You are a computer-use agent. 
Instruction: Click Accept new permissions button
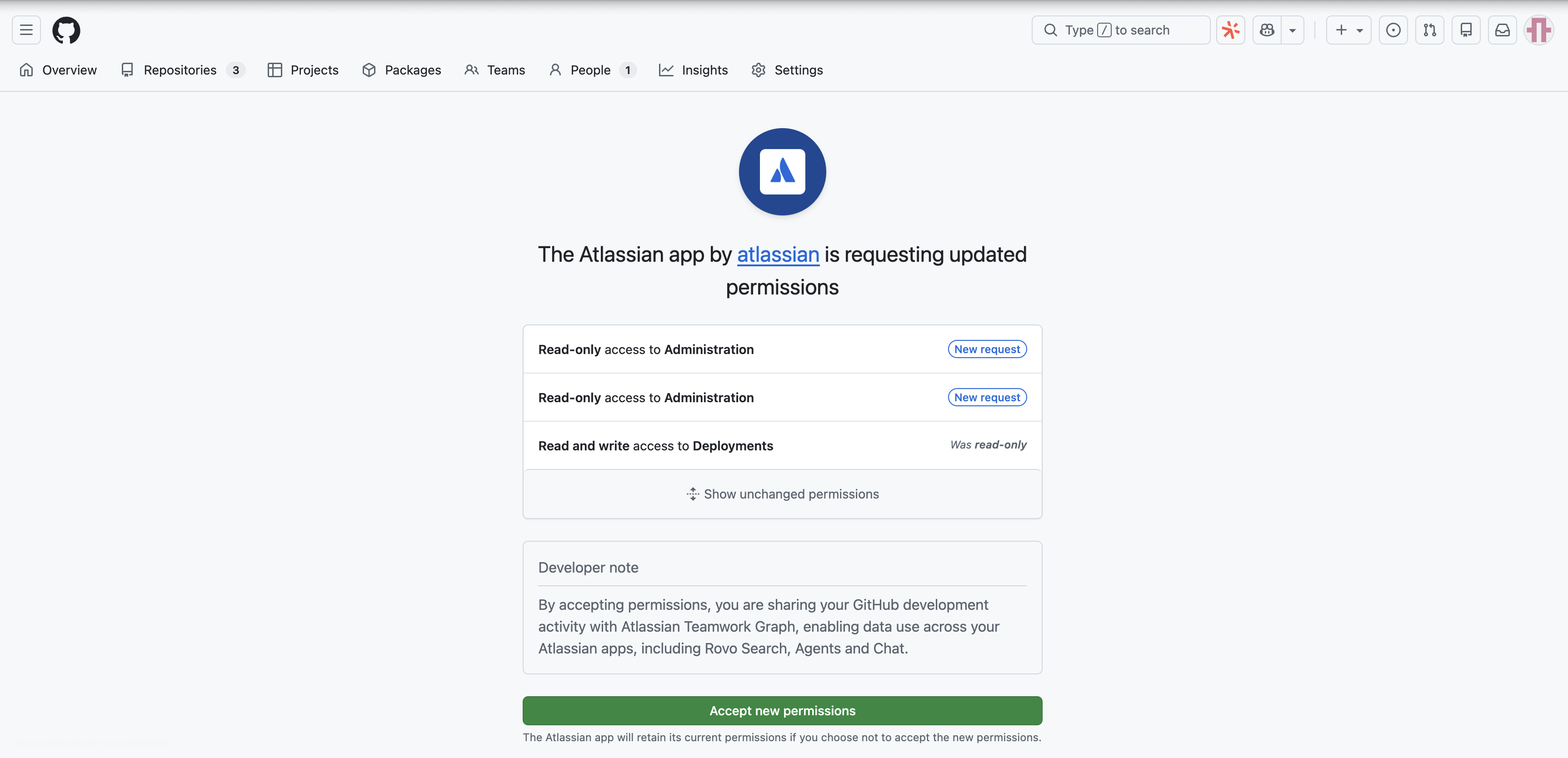782,710
